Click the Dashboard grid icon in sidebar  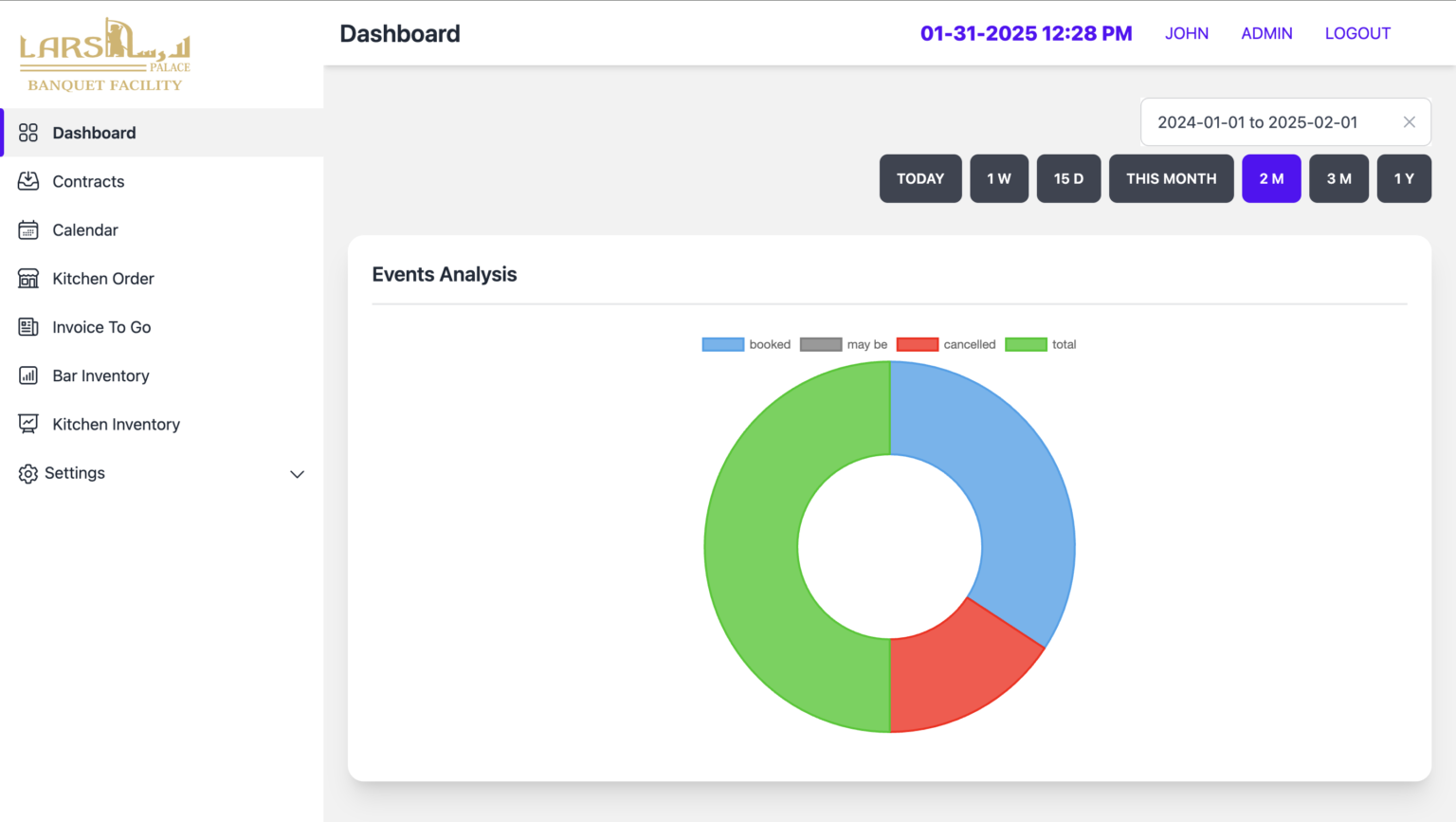(28, 133)
